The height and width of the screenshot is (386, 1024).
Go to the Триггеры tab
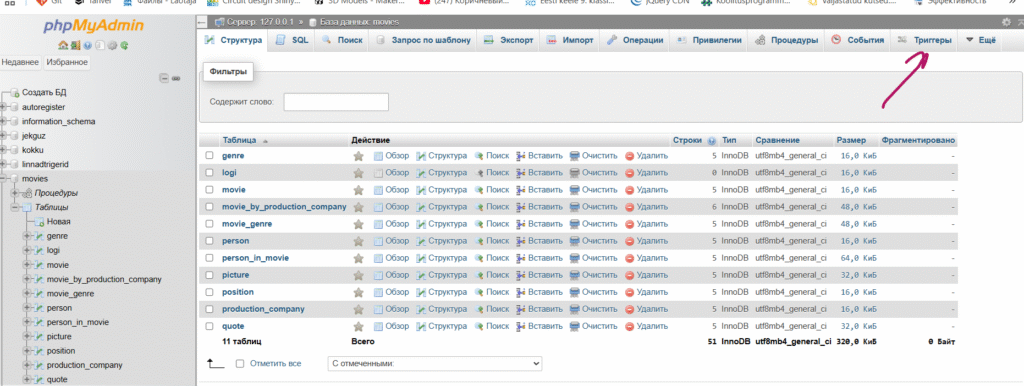[x=924, y=40]
